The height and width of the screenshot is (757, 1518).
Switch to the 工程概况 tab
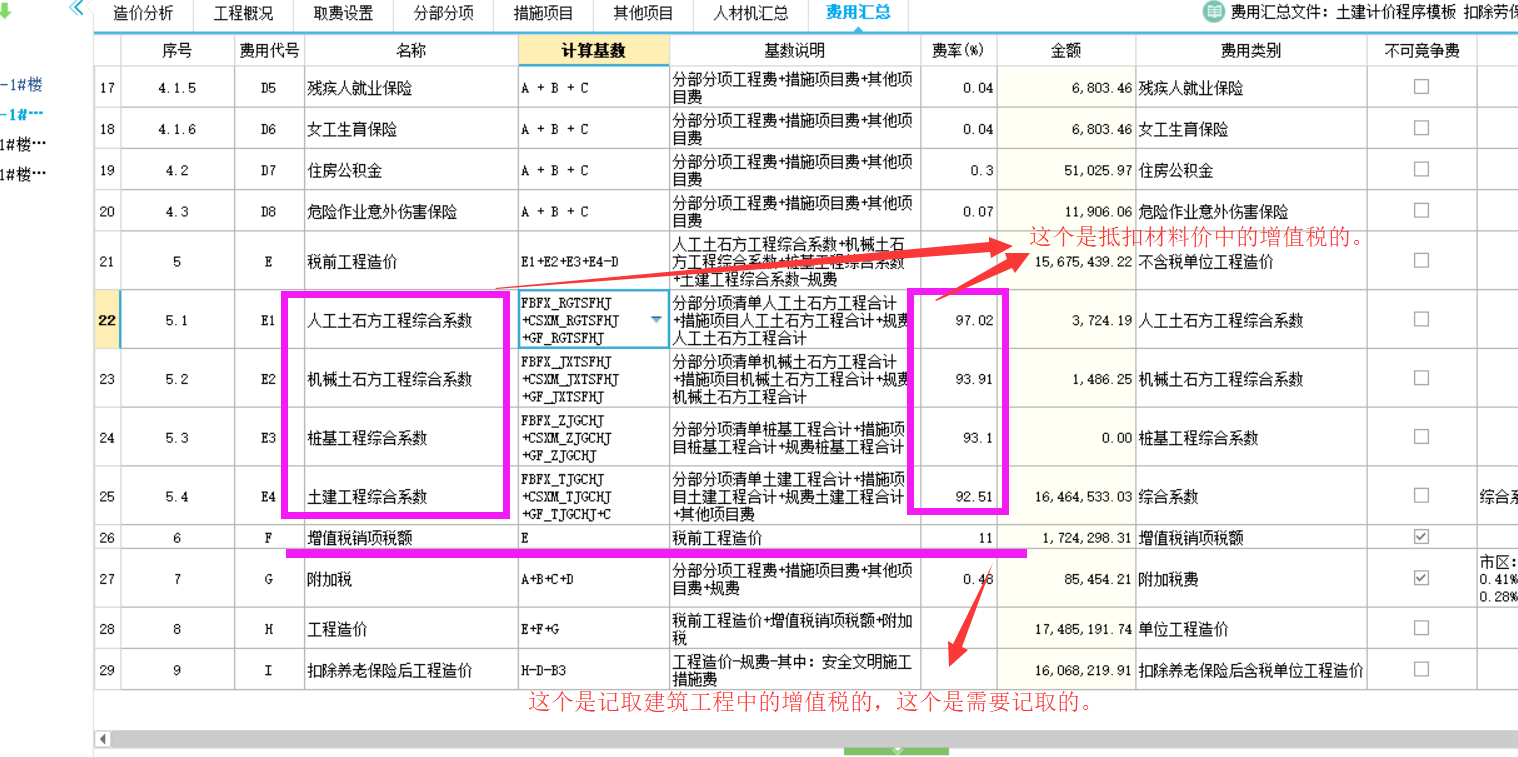coord(243,14)
